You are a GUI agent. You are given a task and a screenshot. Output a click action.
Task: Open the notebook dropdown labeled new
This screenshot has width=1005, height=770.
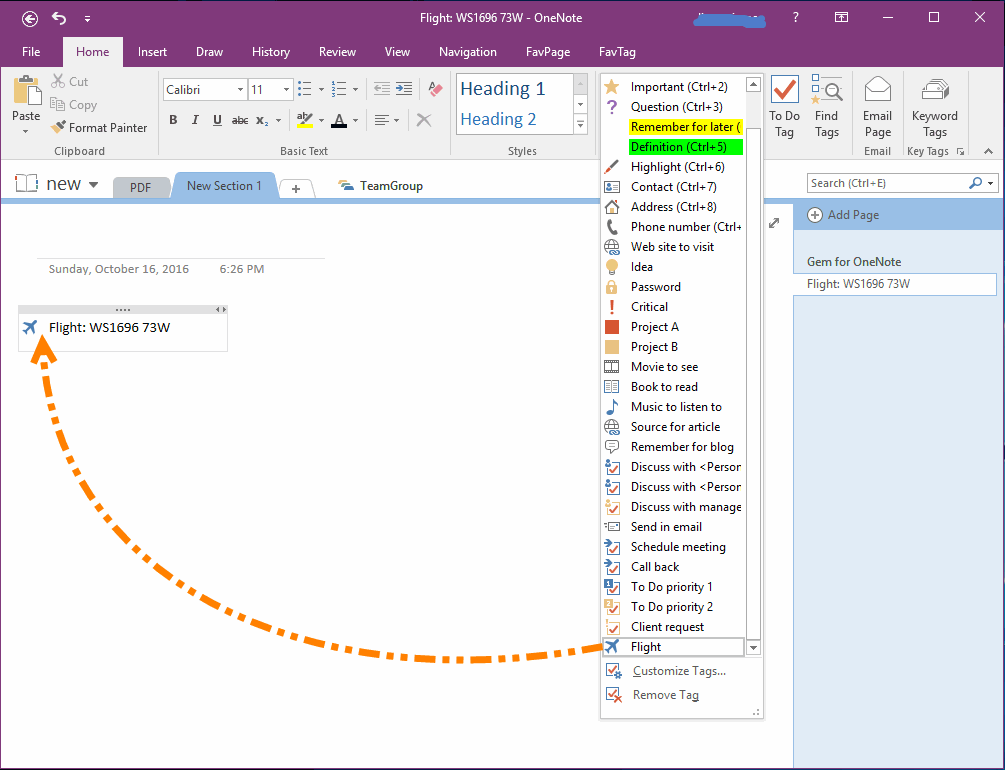click(x=92, y=183)
